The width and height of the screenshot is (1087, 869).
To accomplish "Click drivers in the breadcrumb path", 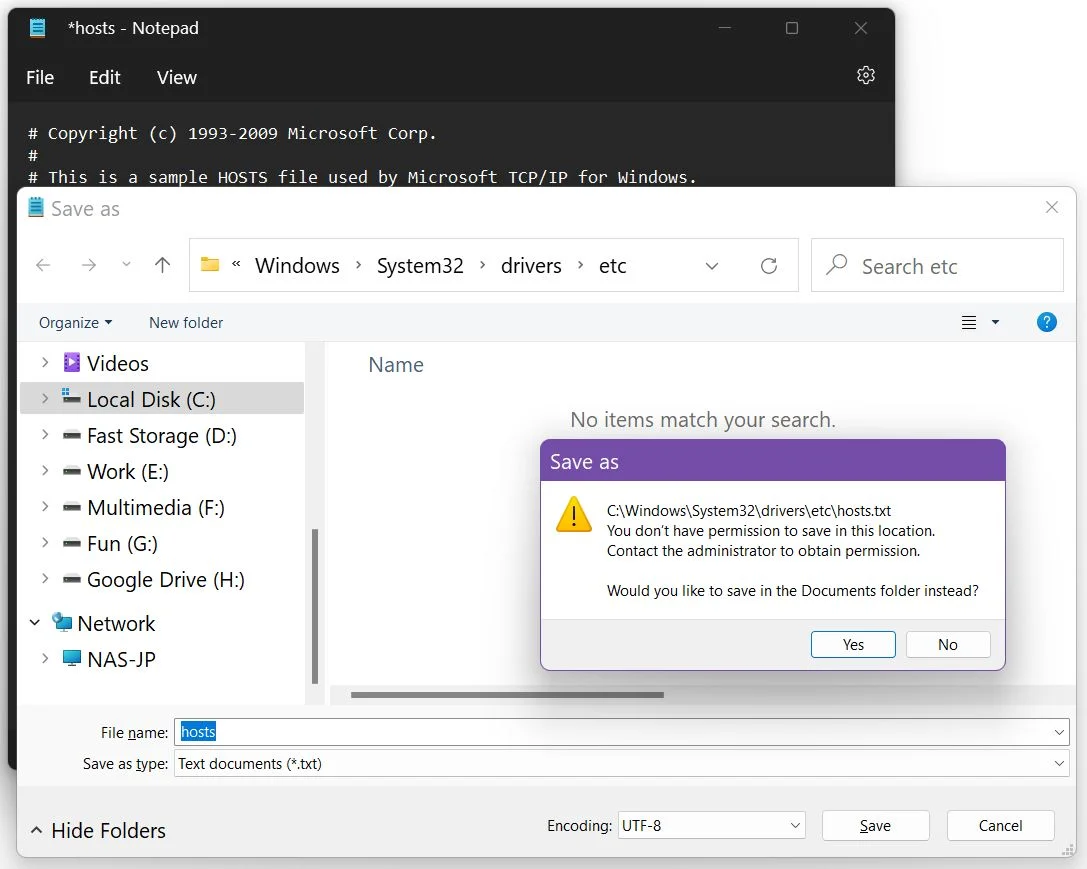I will pyautogui.click(x=531, y=265).
